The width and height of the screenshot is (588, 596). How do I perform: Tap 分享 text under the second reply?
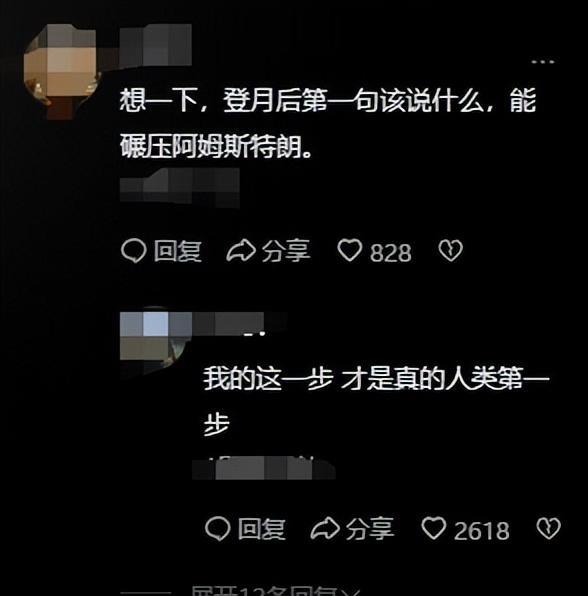pyautogui.click(x=370, y=529)
